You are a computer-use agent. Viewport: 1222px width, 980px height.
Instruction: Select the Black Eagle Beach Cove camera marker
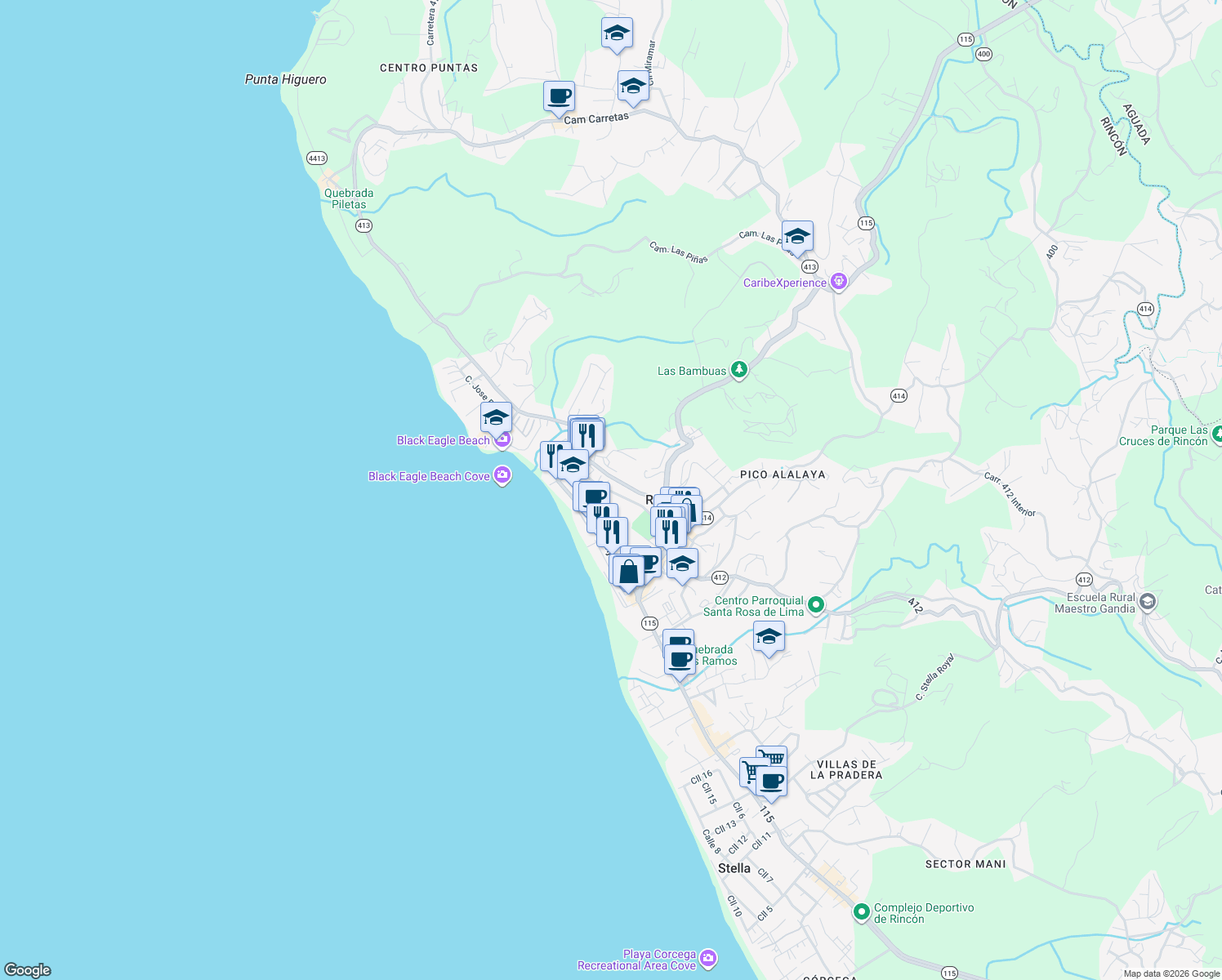tap(502, 476)
